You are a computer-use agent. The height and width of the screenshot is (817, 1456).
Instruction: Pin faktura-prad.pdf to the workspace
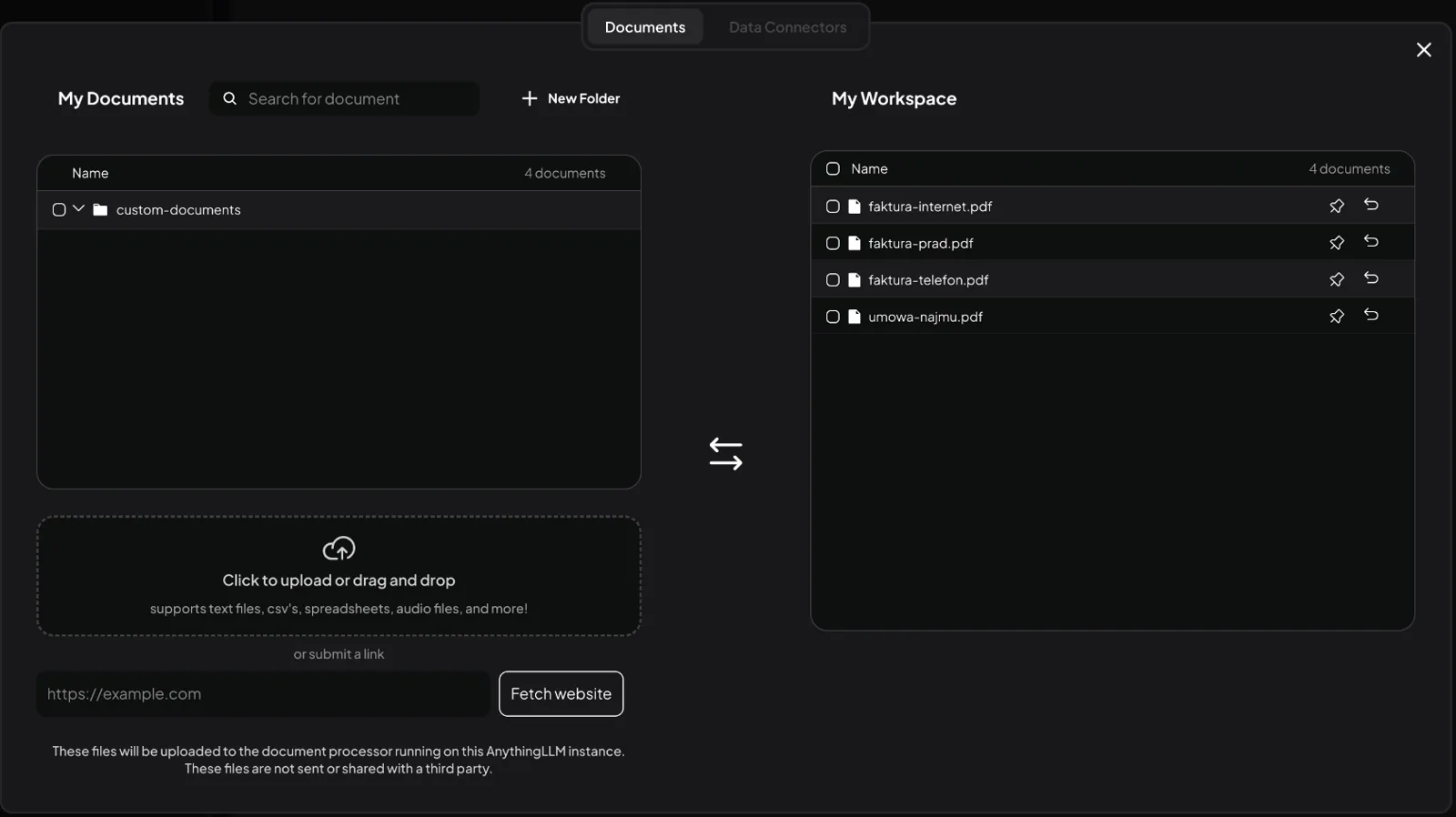(1336, 243)
